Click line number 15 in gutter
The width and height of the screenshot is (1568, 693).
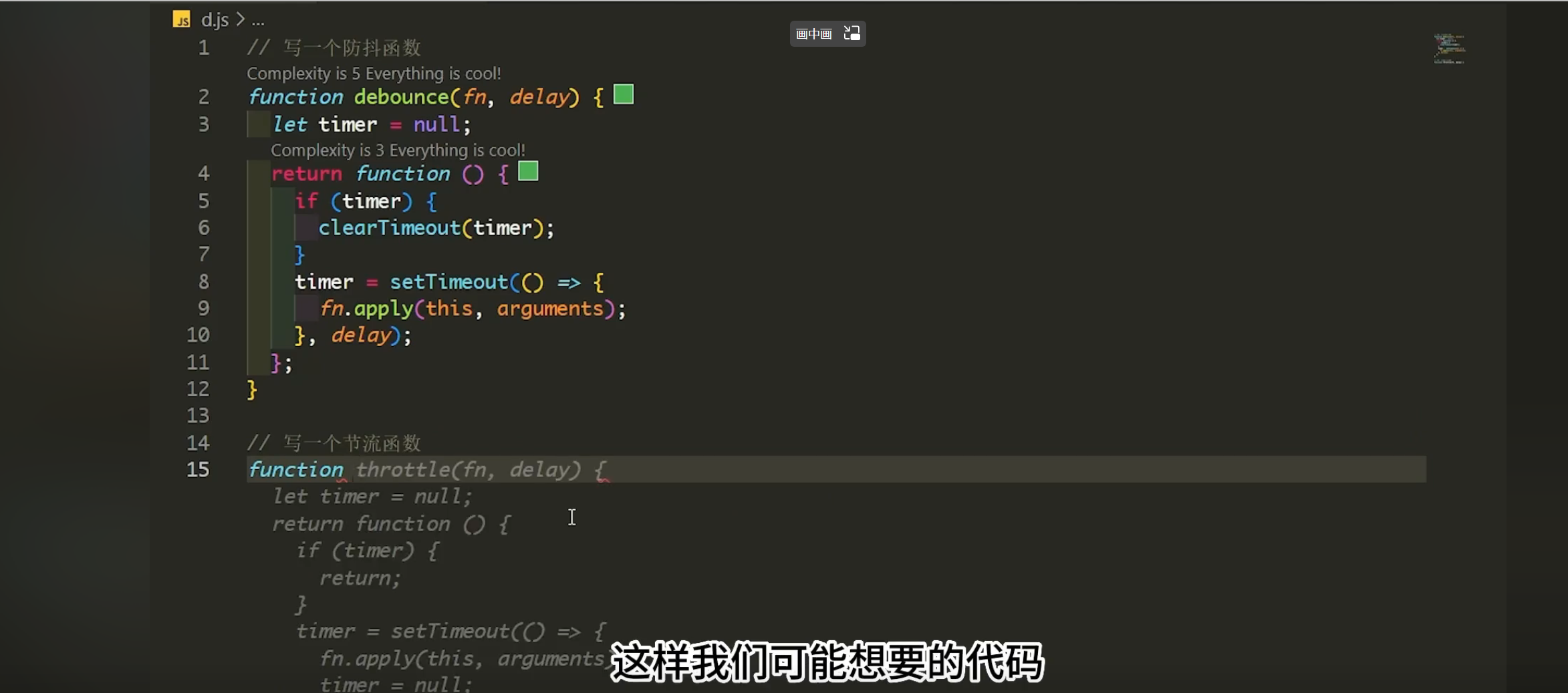click(198, 469)
